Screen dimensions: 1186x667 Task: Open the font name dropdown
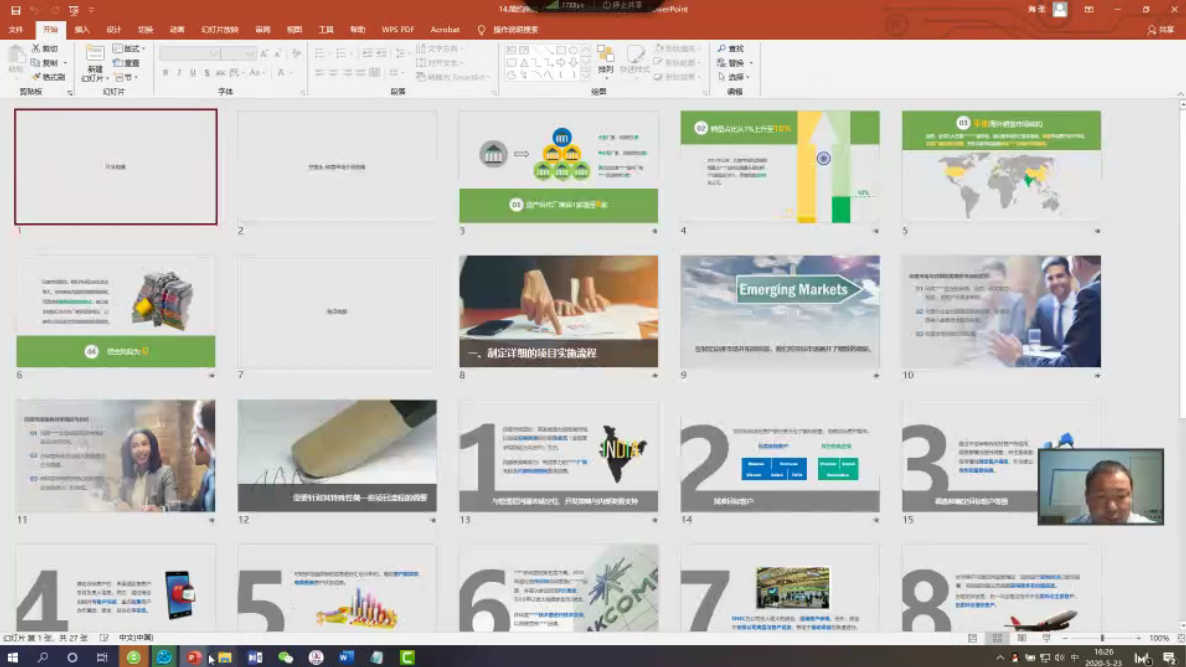point(214,54)
